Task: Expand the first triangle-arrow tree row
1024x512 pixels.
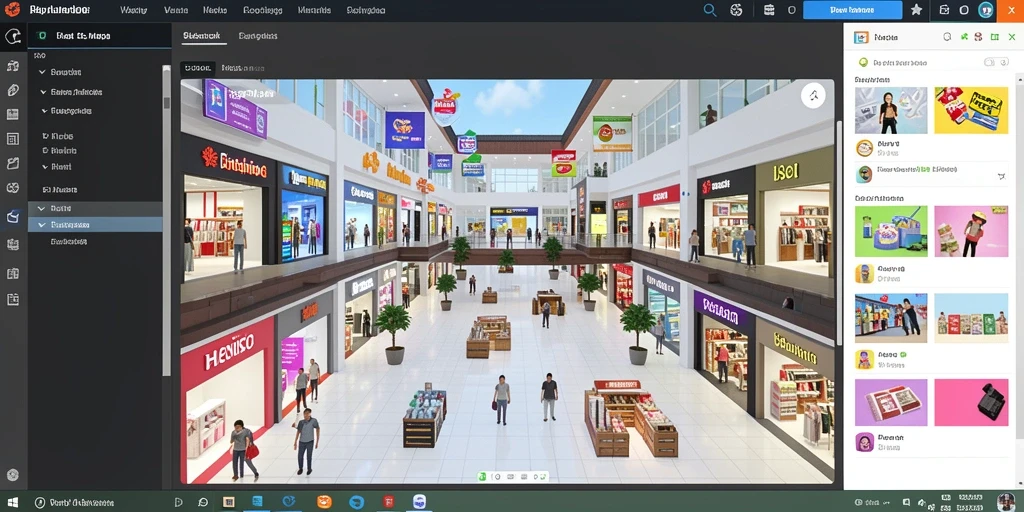Action: pos(46,136)
